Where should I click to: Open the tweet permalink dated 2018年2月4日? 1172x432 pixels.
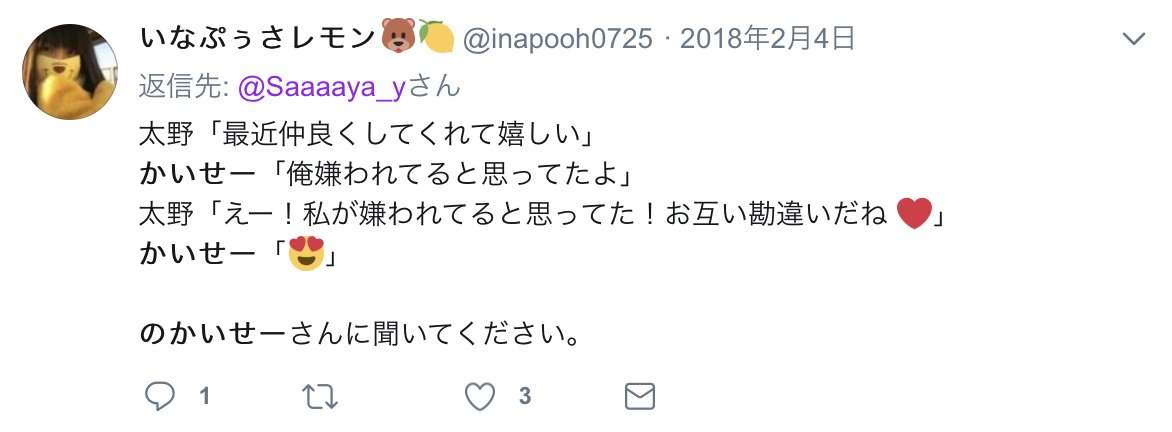pos(767,38)
